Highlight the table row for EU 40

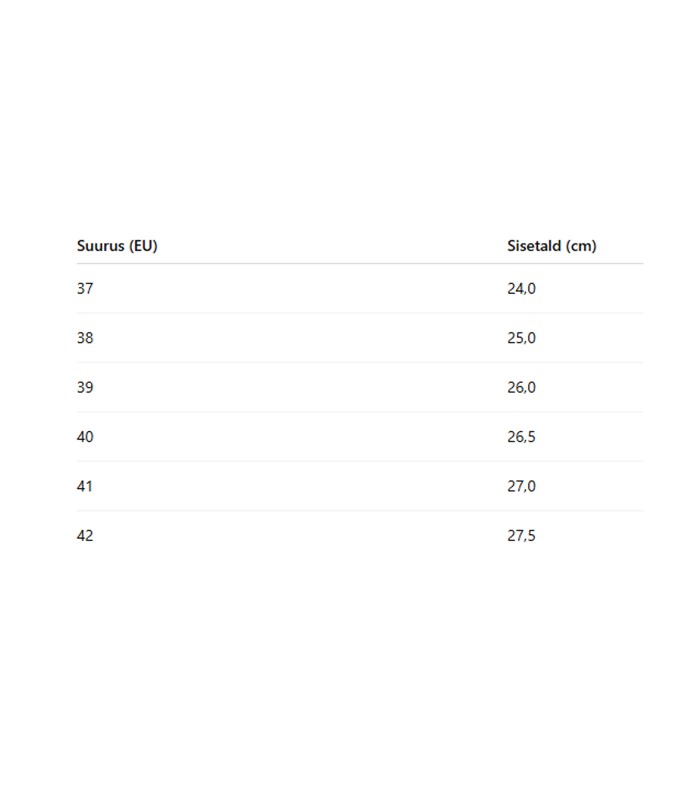tap(300, 437)
